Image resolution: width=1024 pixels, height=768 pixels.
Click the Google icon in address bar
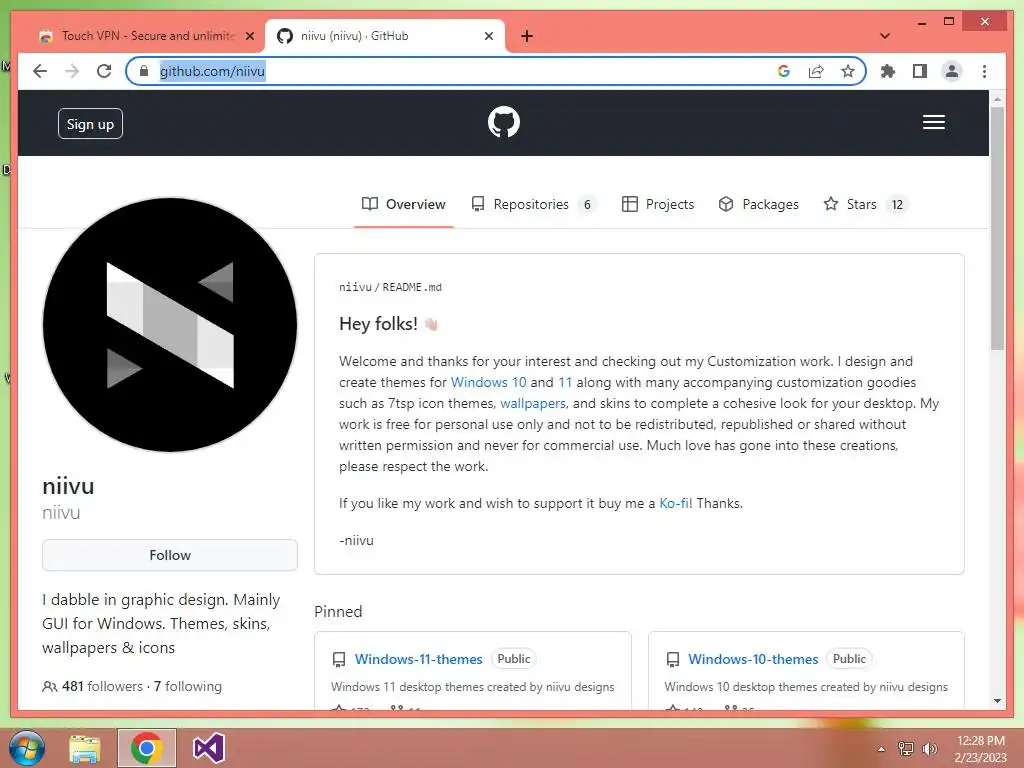point(784,71)
